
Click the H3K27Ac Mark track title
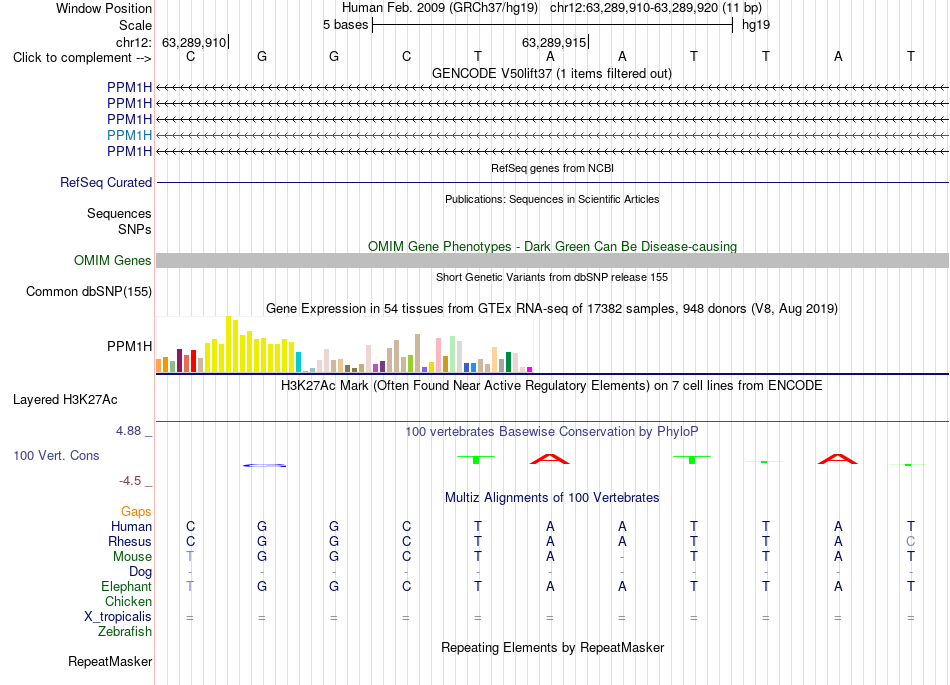click(552, 386)
